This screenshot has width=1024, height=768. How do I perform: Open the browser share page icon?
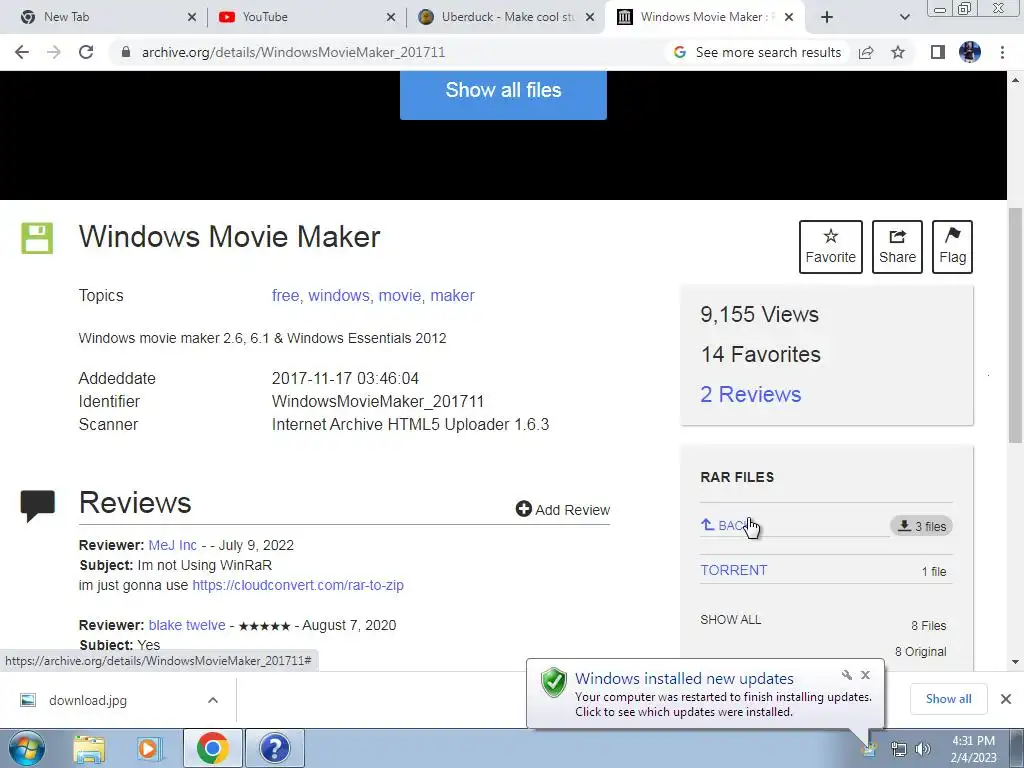tap(866, 52)
